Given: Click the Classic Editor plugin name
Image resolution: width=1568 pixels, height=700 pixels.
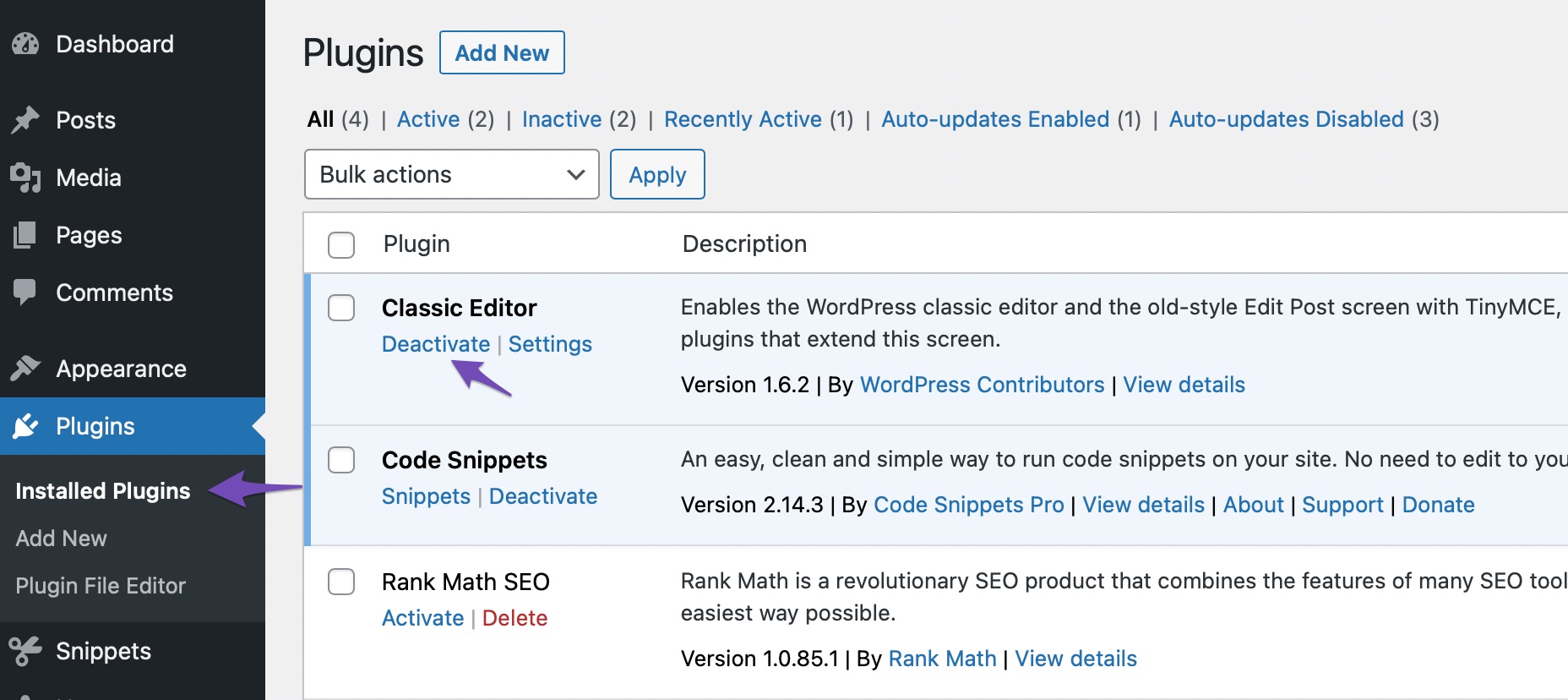Looking at the screenshot, I should (x=459, y=308).
